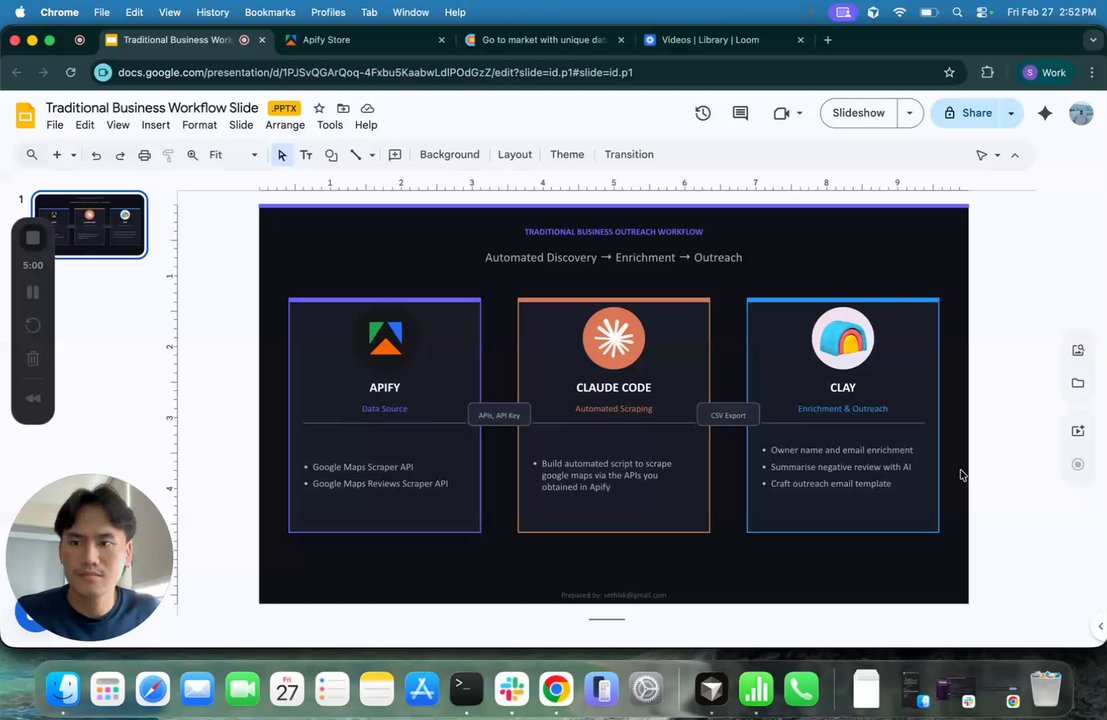
Task: Select the Line tool
Action: pos(356,155)
